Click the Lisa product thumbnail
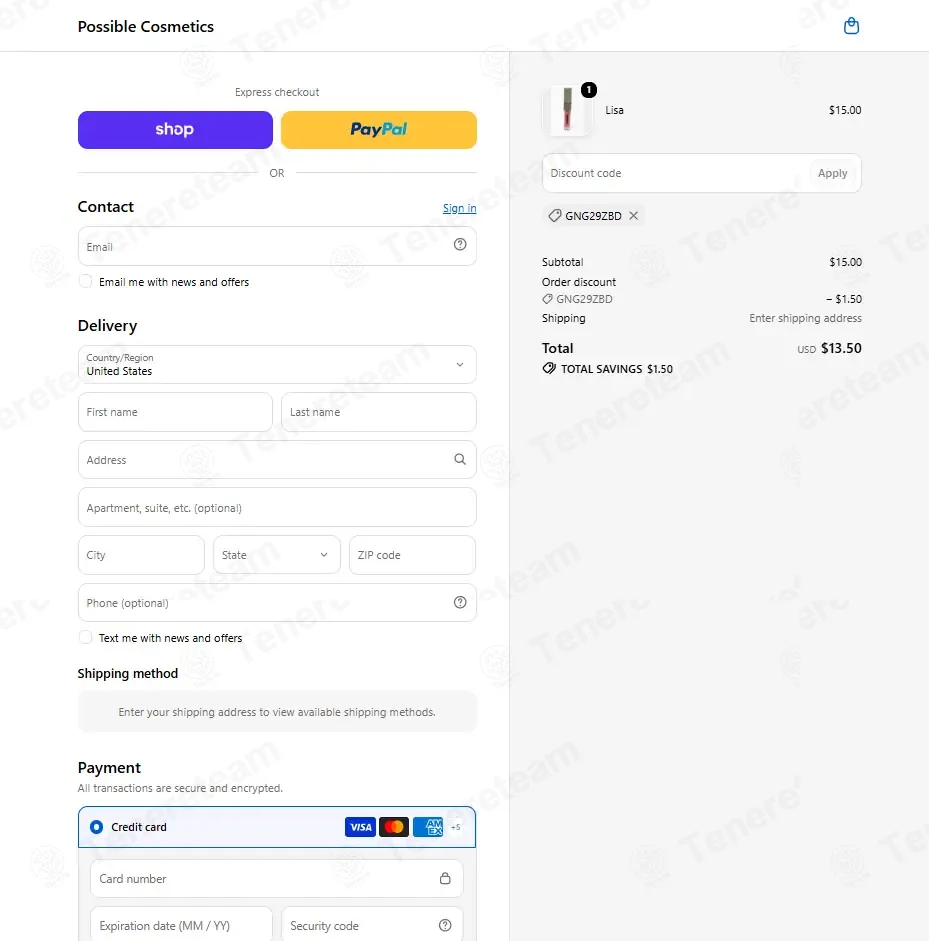Viewport: 929px width, 941px height. point(567,110)
